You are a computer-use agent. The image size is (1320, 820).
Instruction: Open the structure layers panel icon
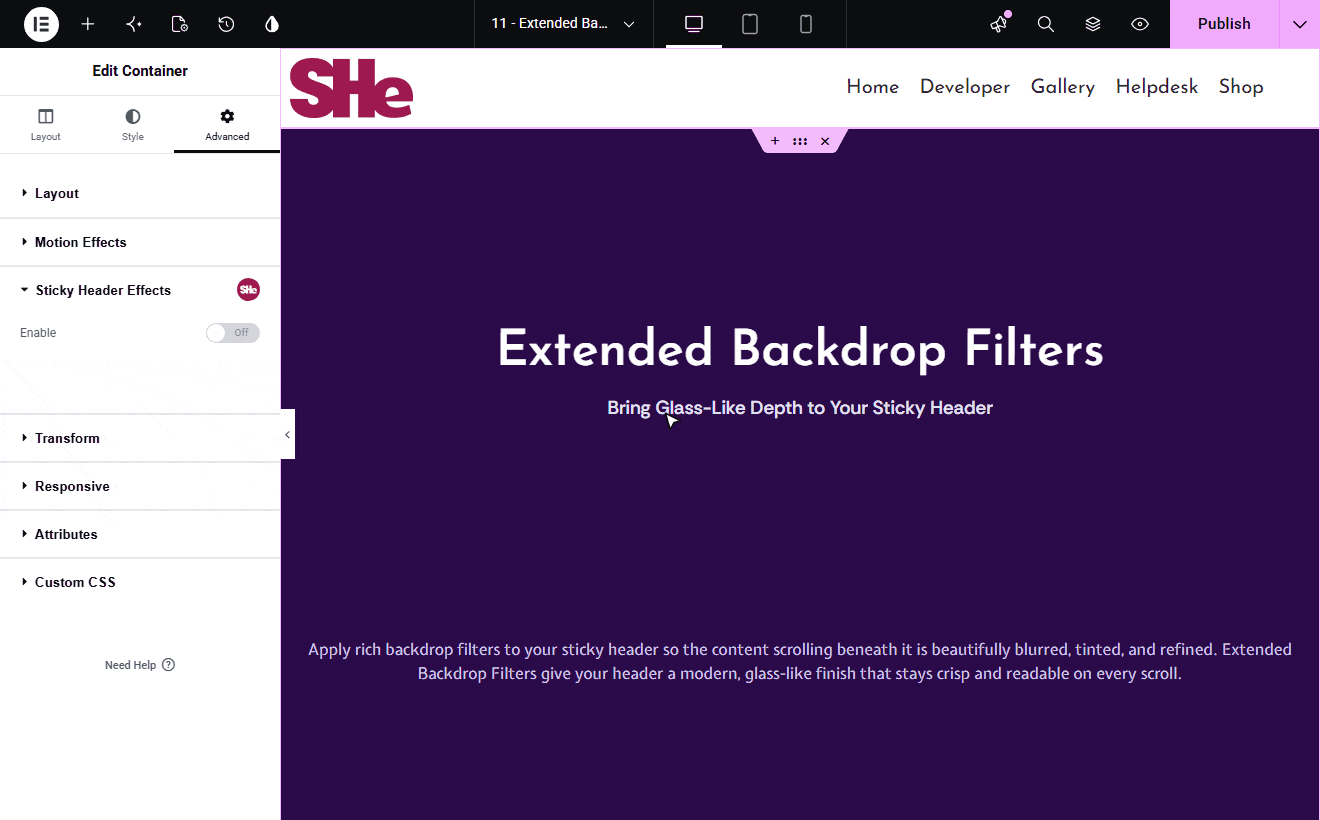[x=1093, y=24]
